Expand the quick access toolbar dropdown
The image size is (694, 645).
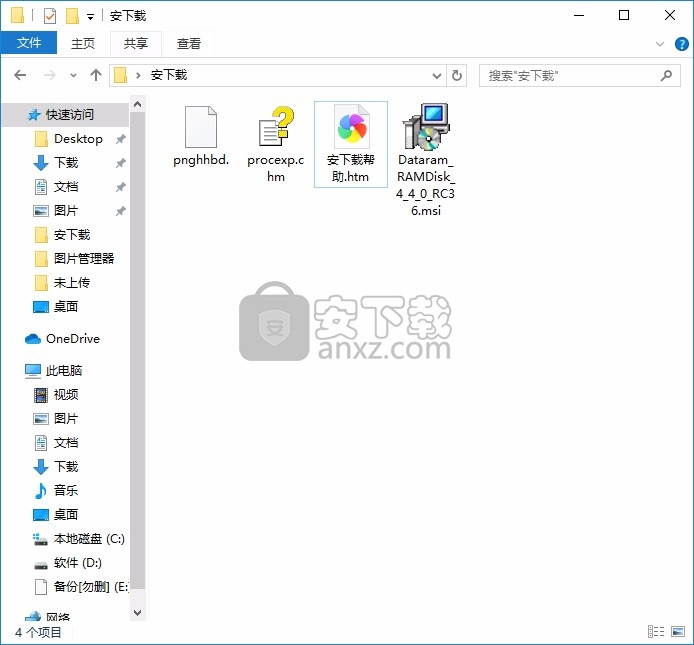coord(90,17)
